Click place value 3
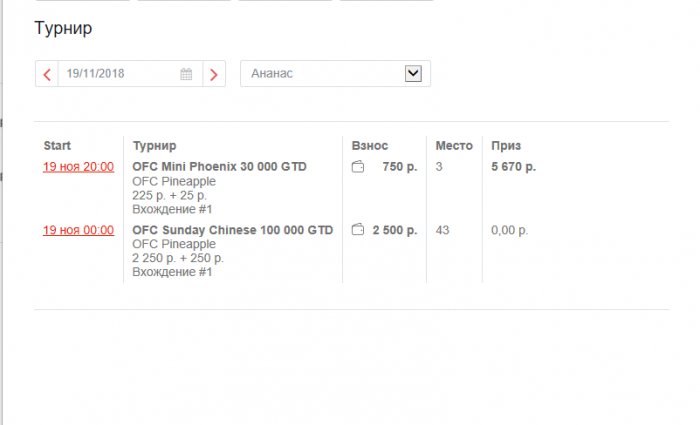The width and height of the screenshot is (700, 425). 439,167
